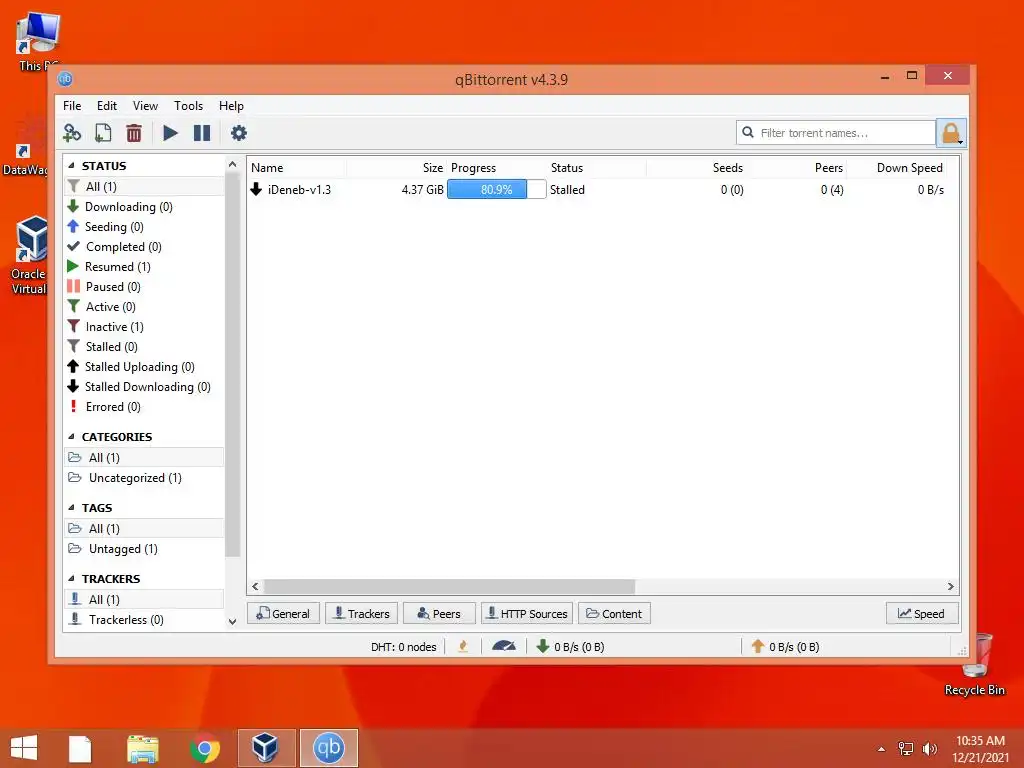Screen dimensions: 1024x768
Task: Open the Windows Start button
Action: coord(24,748)
